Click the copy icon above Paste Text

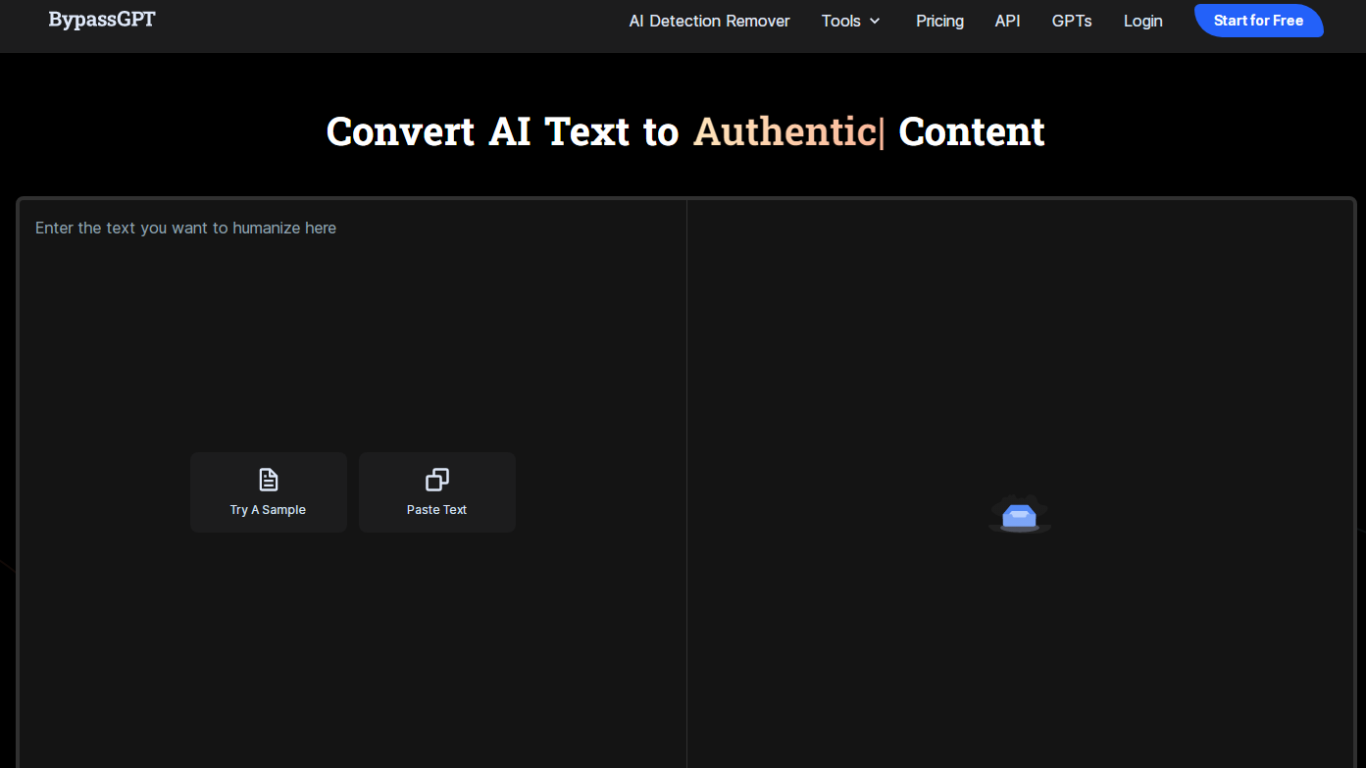coord(437,480)
